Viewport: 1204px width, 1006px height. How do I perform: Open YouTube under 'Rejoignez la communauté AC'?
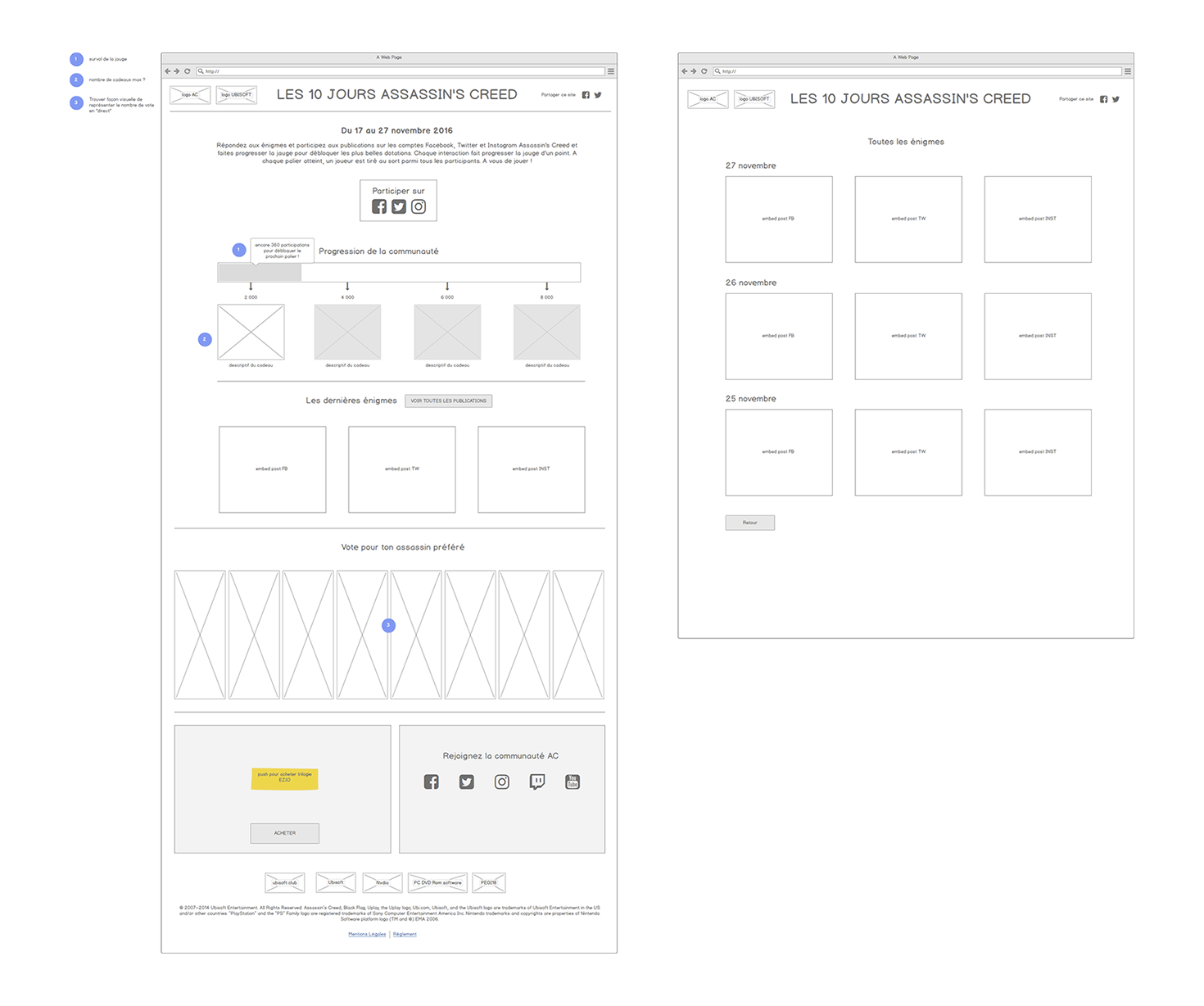tap(573, 782)
